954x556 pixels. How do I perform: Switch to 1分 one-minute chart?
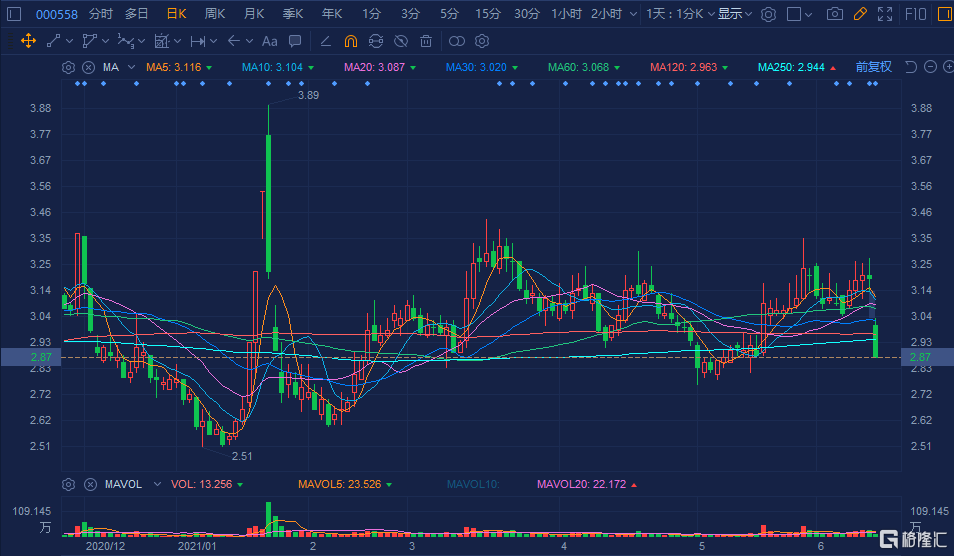click(x=371, y=13)
